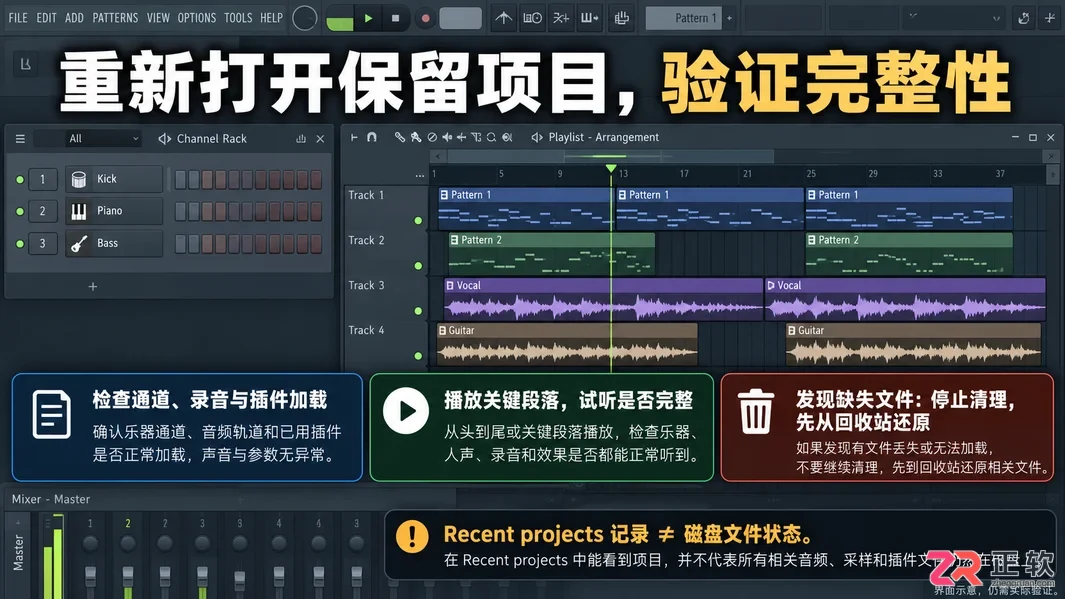The height and width of the screenshot is (599, 1065).
Task: Start playback with the Play button
Action: (x=368, y=18)
